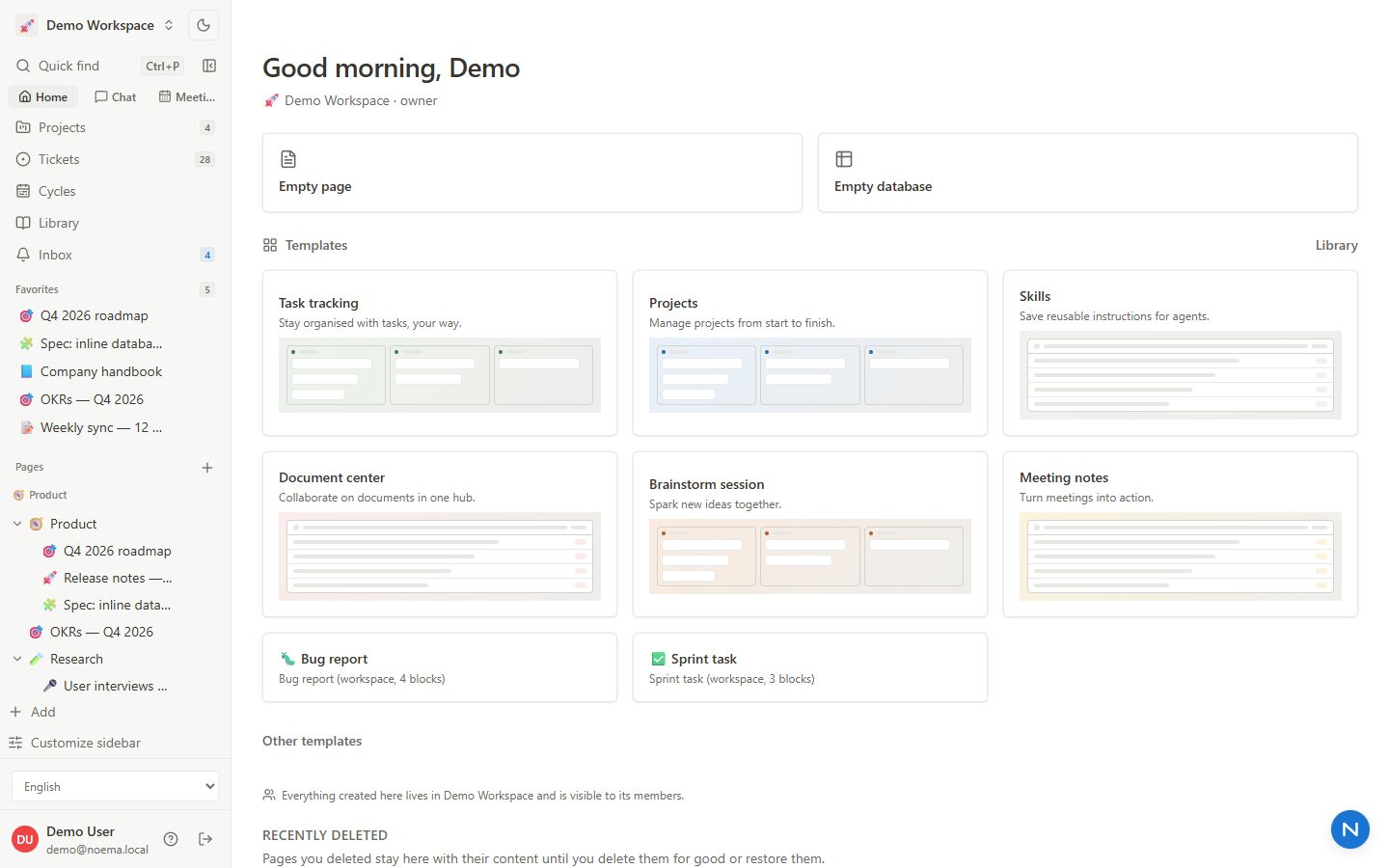Open the Spec: inline database favorite
The height and width of the screenshot is (868, 1389).
click(116, 343)
